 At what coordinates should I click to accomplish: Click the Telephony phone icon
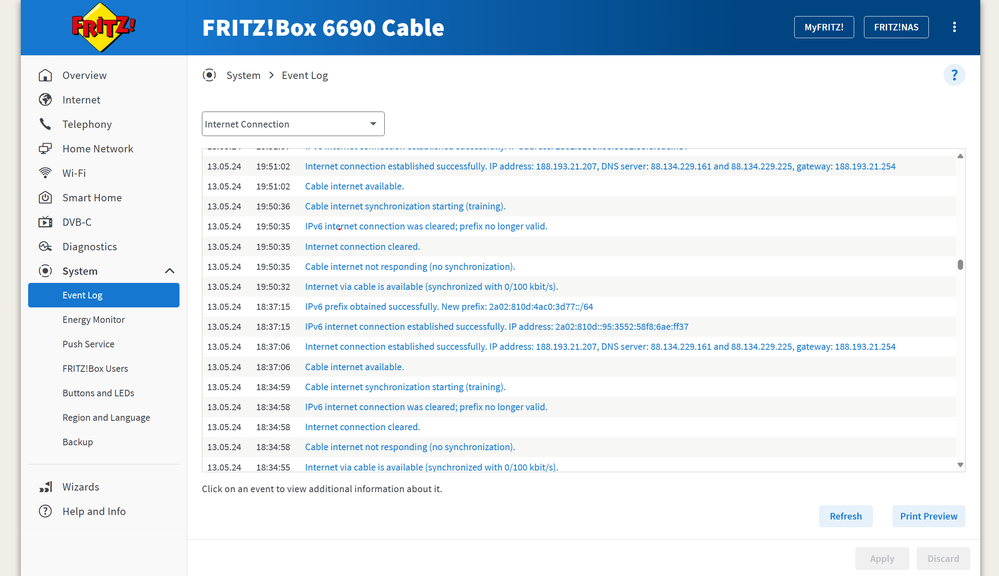(x=45, y=124)
